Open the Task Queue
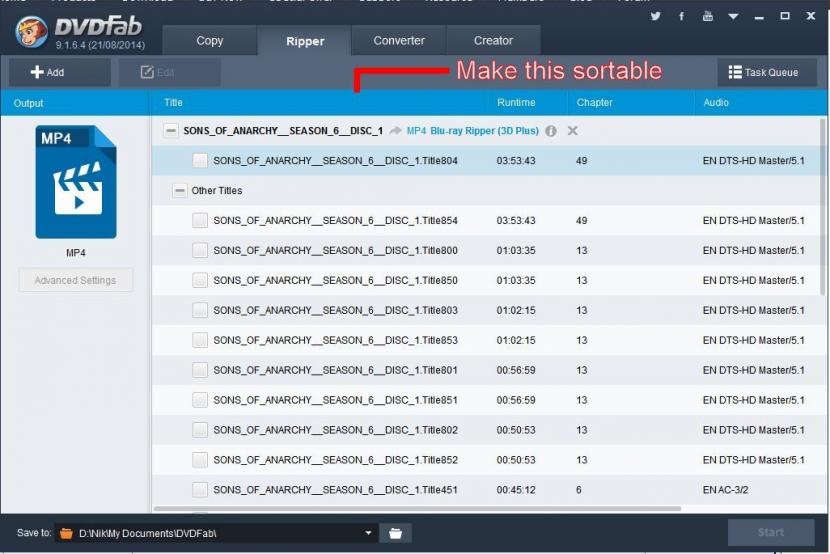Image resolution: width=830 pixels, height=554 pixels. (766, 72)
